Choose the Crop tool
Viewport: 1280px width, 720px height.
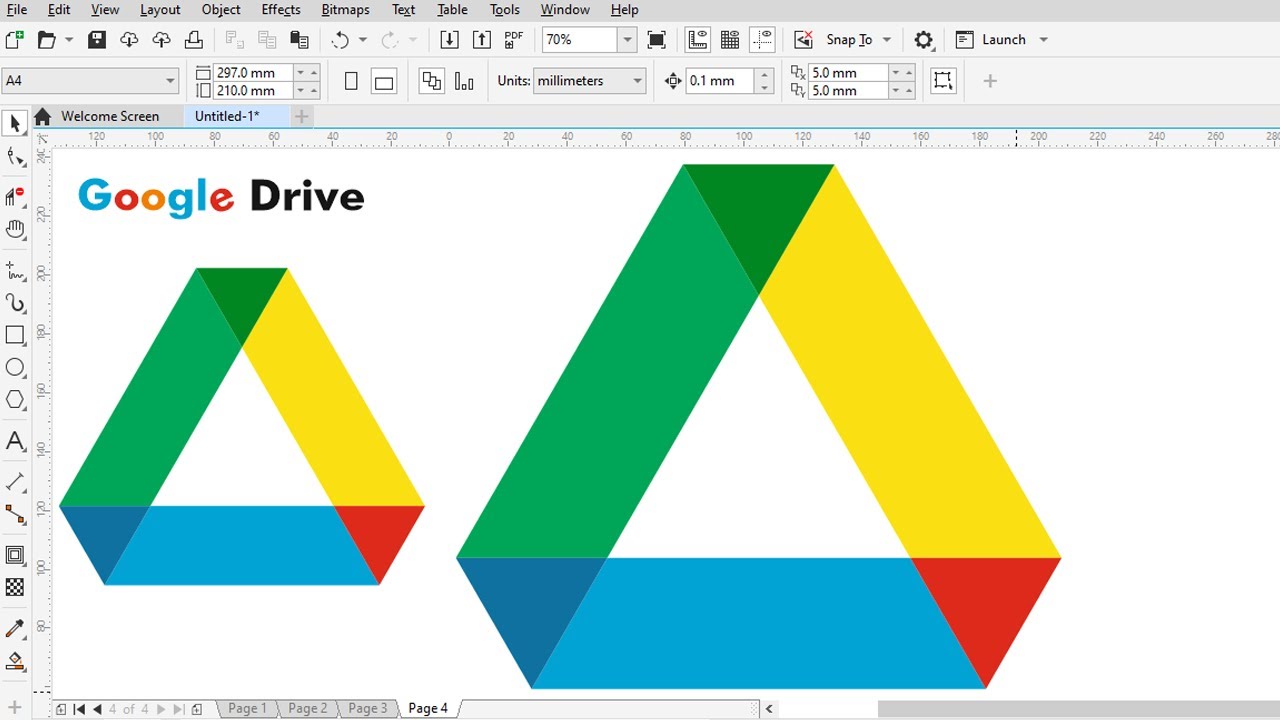[x=15, y=196]
